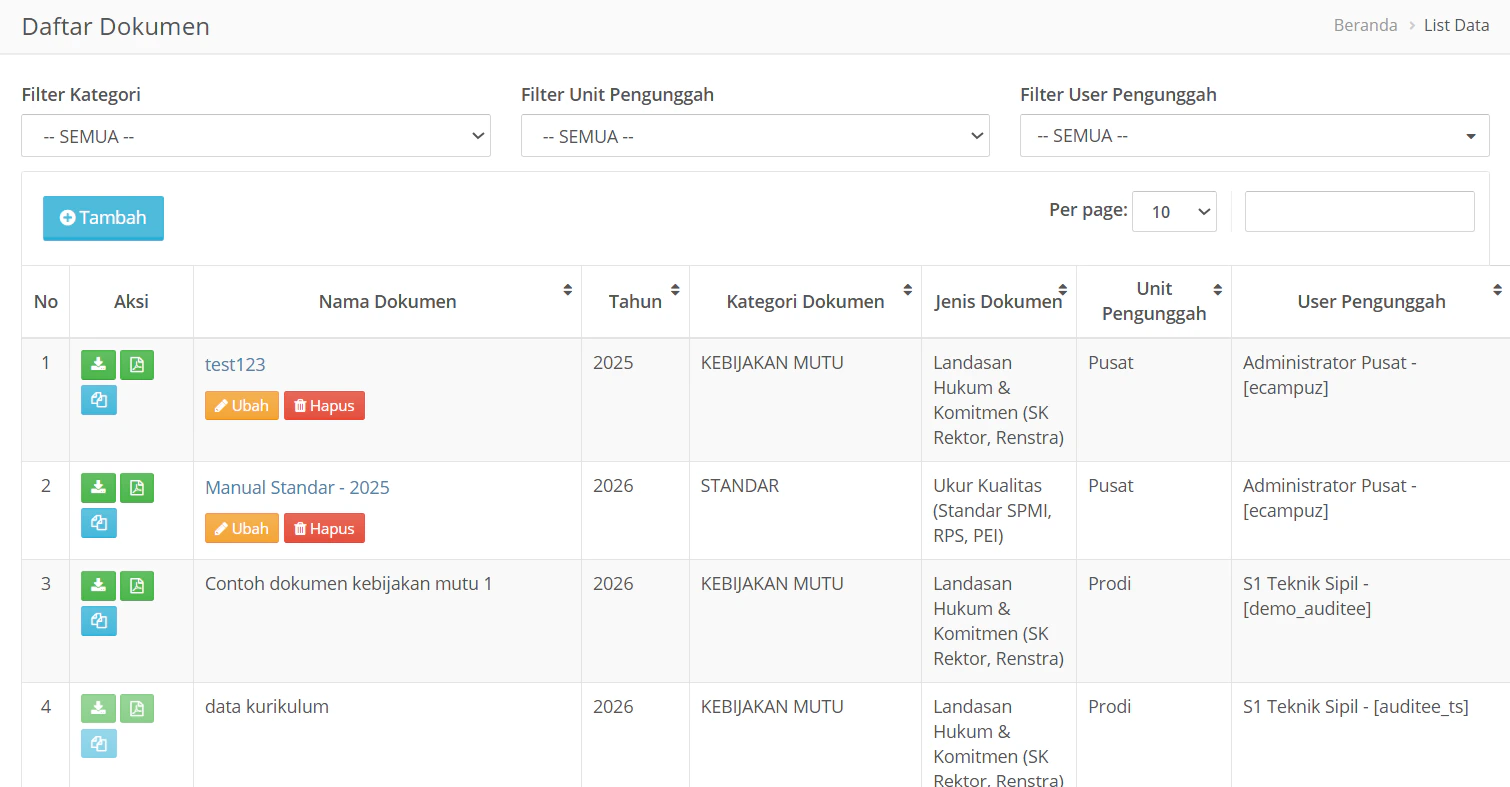This screenshot has height=787, width=1510.
Task: Open the Filter Unit Pengunggah dropdown
Action: tap(755, 135)
